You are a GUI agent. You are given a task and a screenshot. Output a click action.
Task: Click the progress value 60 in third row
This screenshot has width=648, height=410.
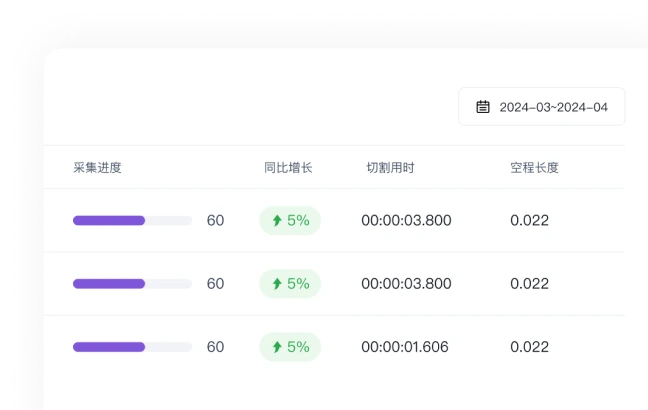click(215, 347)
